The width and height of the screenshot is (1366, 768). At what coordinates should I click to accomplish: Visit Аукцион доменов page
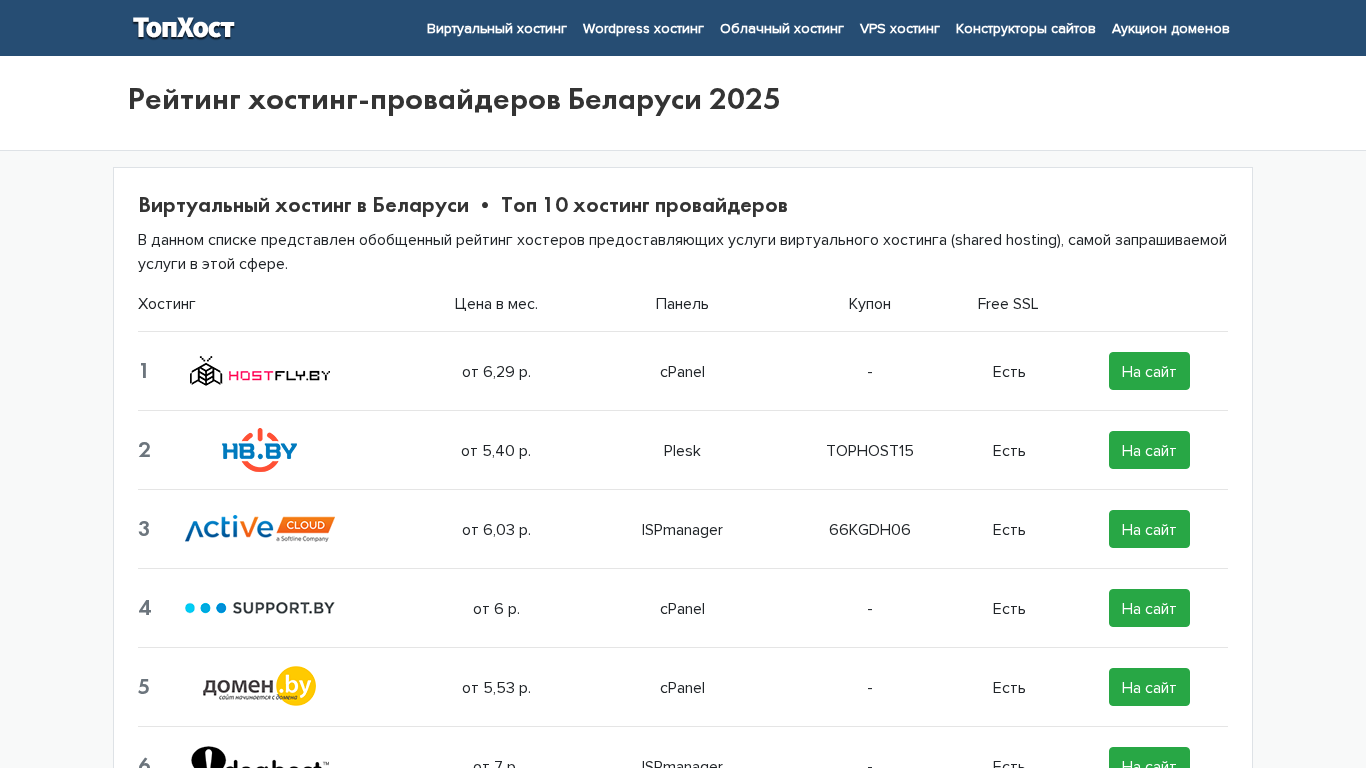coord(1170,28)
